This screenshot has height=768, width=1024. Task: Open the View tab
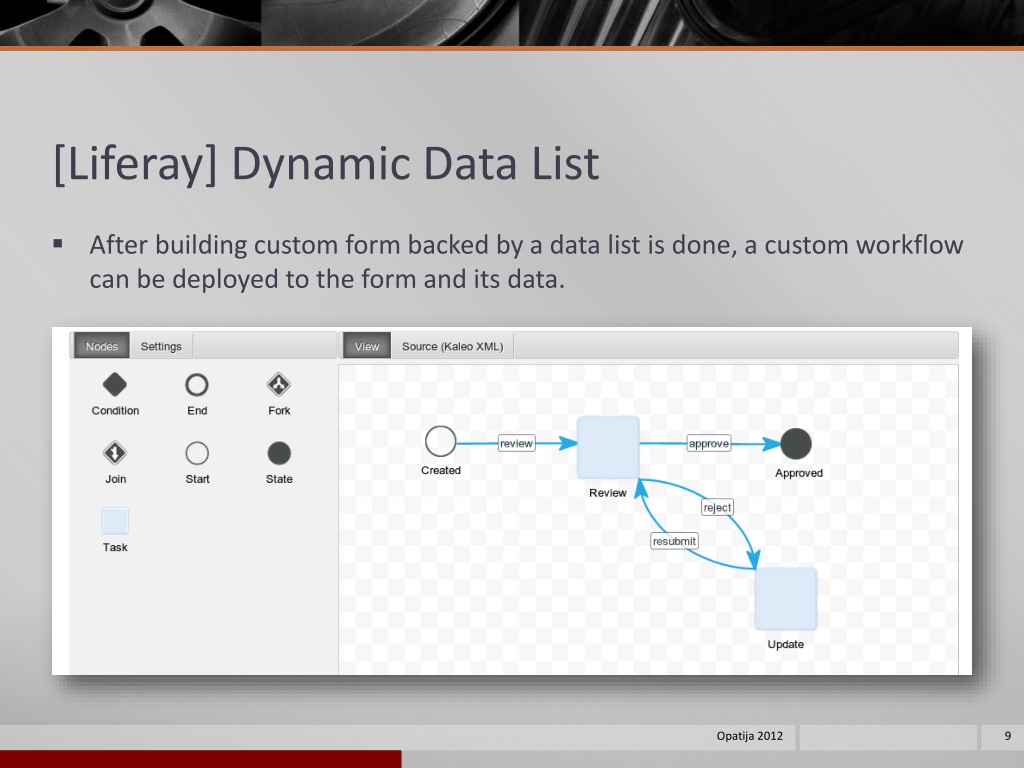point(367,347)
